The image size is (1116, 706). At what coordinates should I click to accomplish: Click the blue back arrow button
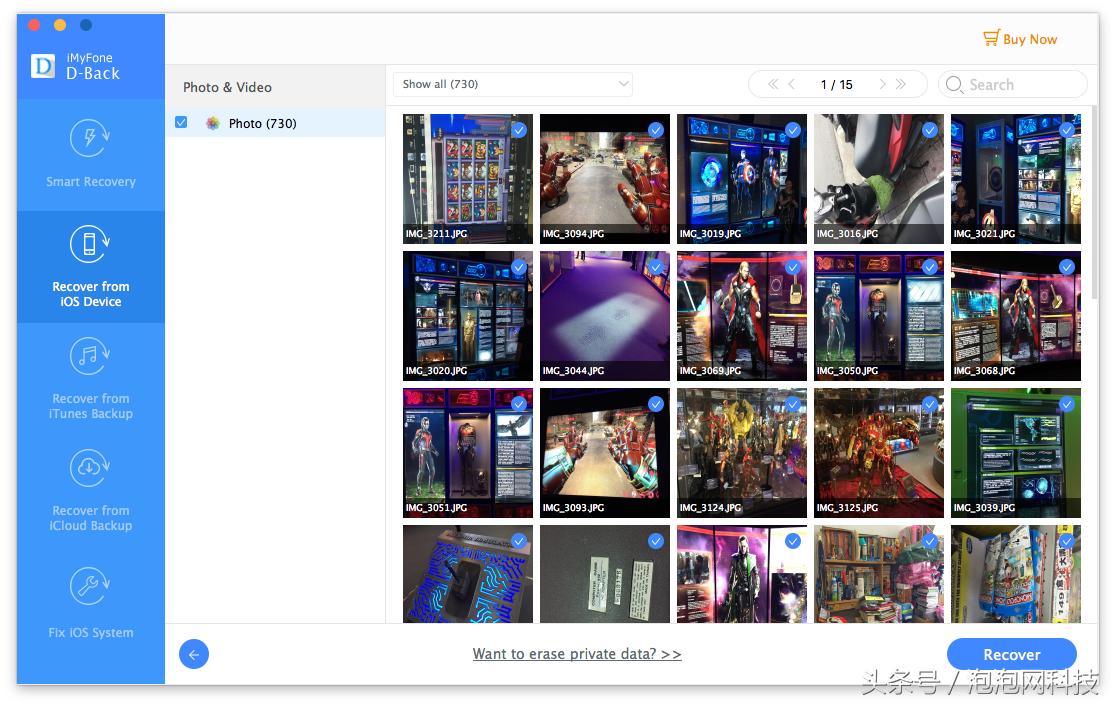point(194,655)
